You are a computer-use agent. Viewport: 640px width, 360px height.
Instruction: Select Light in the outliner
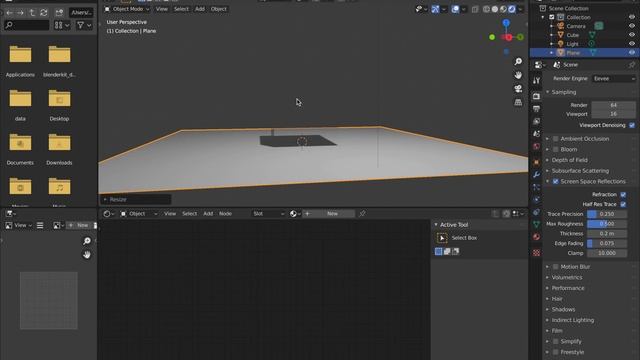pyautogui.click(x=572, y=44)
